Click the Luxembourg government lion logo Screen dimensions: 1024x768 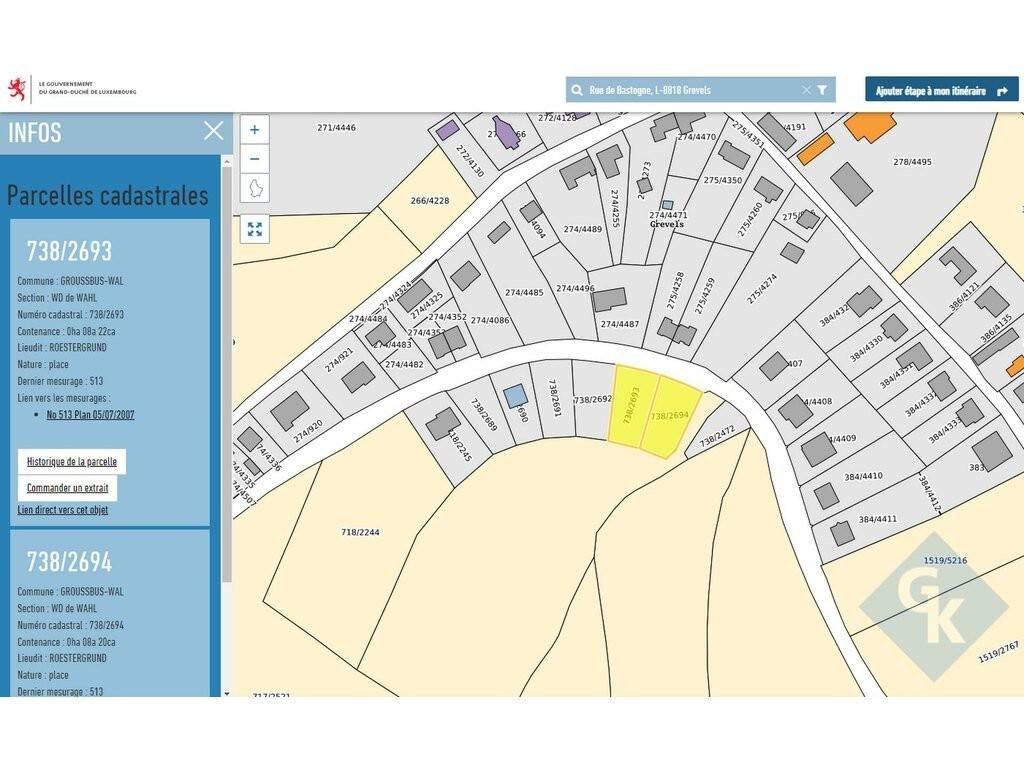[17, 89]
